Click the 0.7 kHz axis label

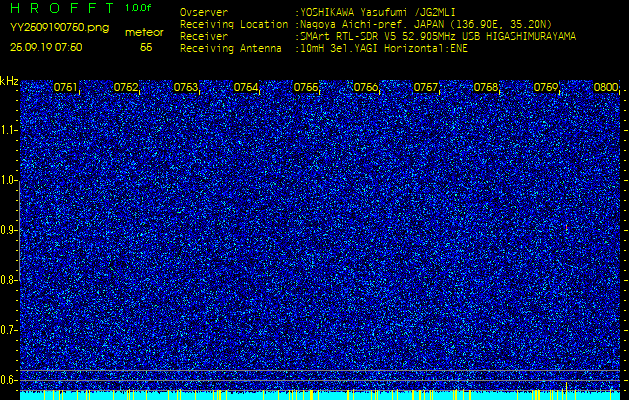point(7,331)
